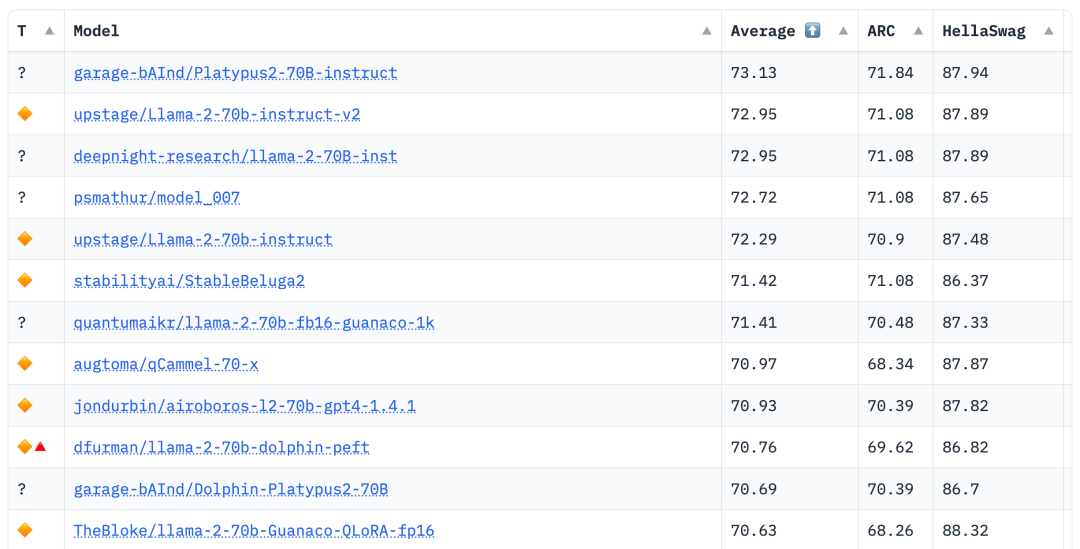Select HellaSwag score 86.37
Screen dimensions: 1080x549
(966, 281)
